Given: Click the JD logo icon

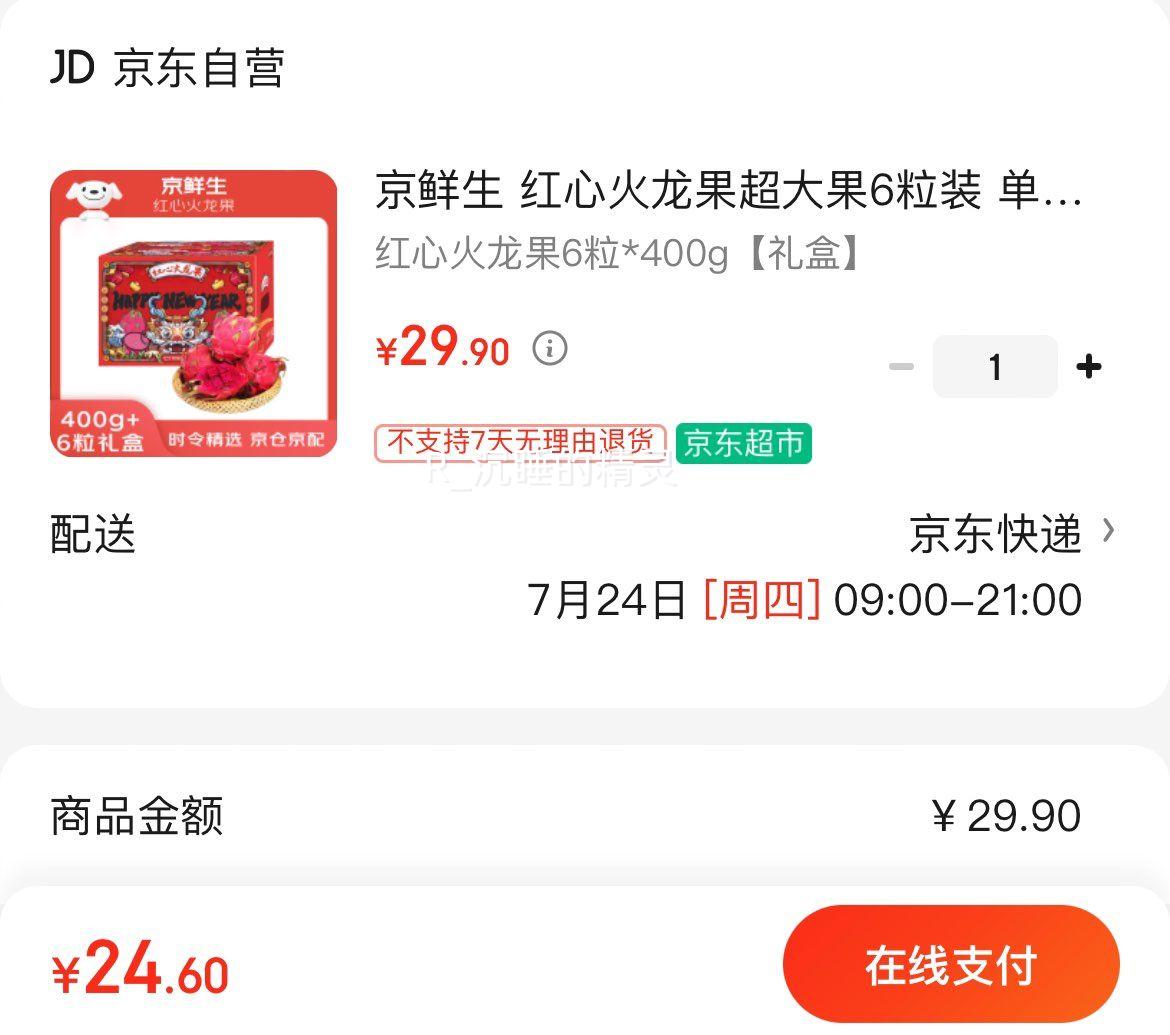Looking at the screenshot, I should (72, 66).
